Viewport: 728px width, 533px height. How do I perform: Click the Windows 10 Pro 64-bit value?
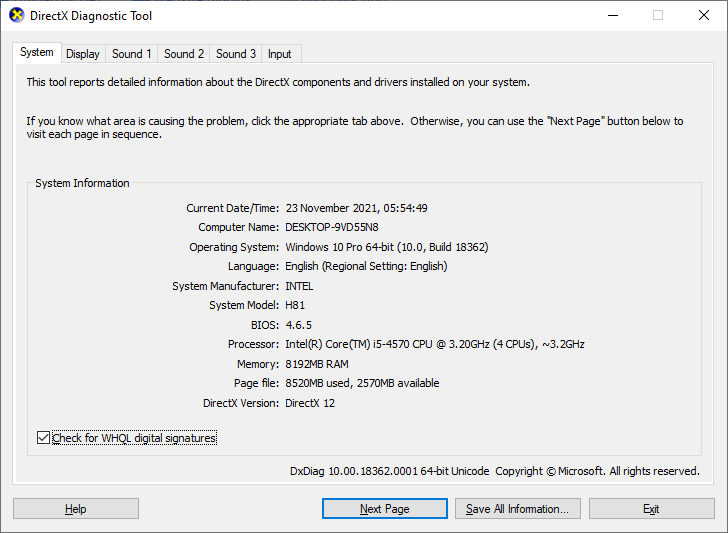pos(386,247)
